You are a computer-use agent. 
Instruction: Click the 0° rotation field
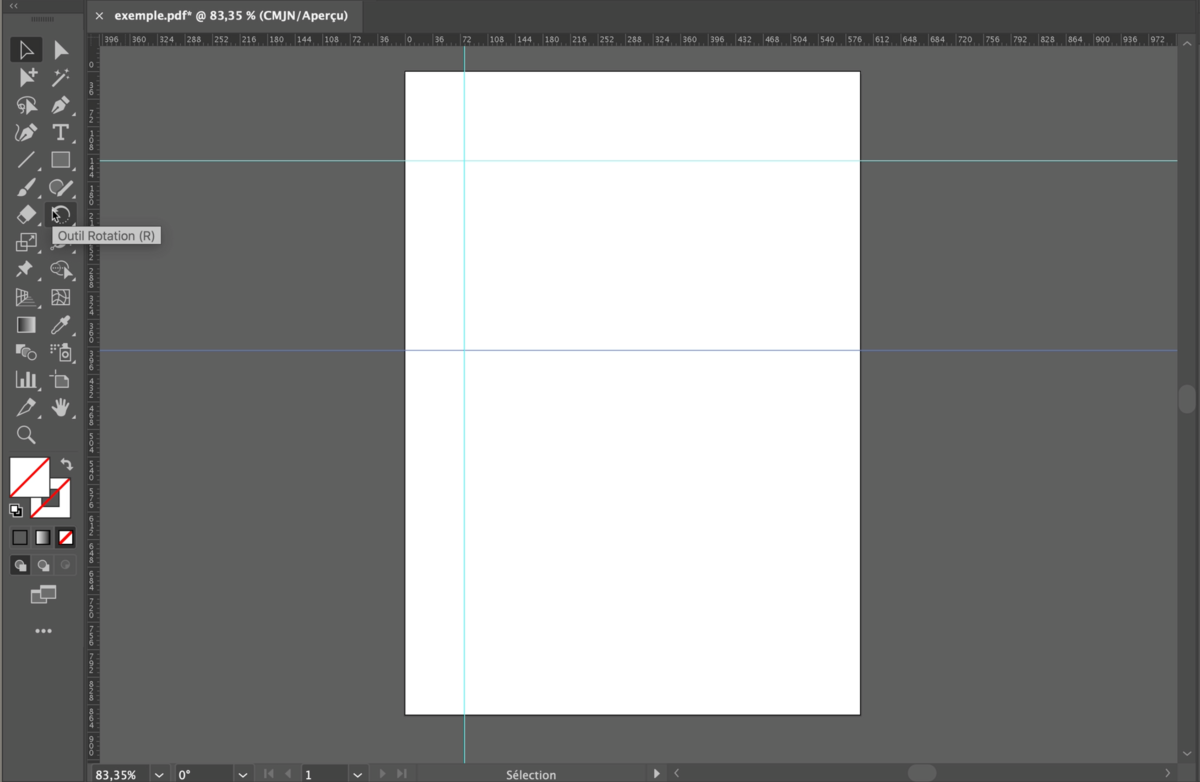[204, 775]
